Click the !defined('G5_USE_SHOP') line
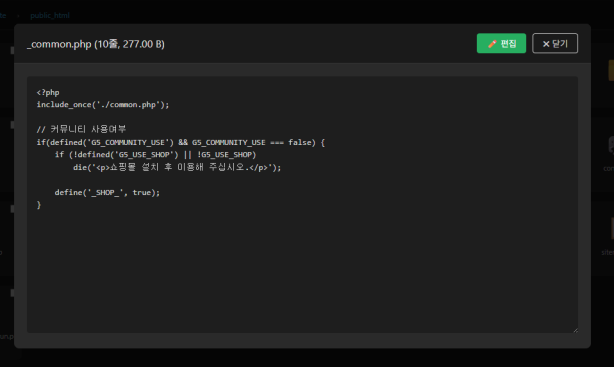Image resolution: width=614 pixels, height=367 pixels. (155, 155)
